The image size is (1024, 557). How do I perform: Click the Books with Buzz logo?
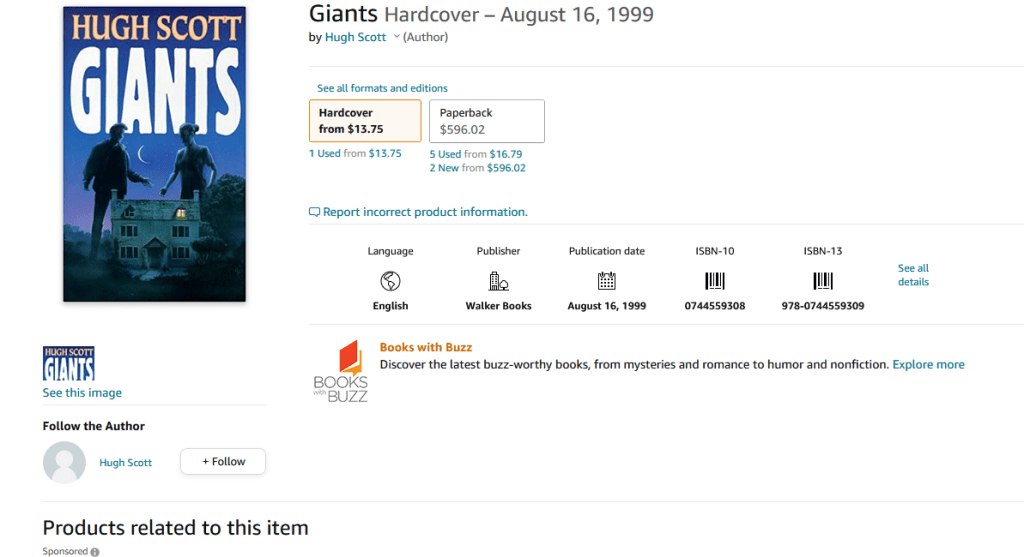340,371
